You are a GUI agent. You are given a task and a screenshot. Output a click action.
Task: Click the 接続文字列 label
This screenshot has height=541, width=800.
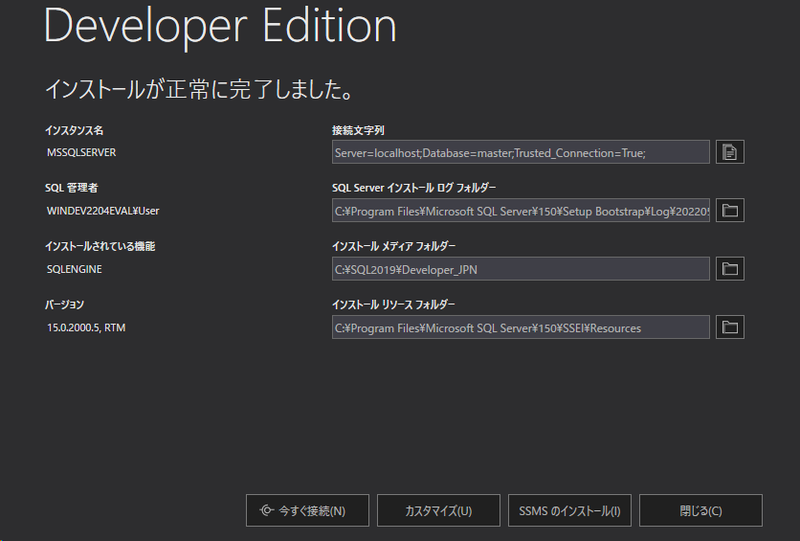358,130
